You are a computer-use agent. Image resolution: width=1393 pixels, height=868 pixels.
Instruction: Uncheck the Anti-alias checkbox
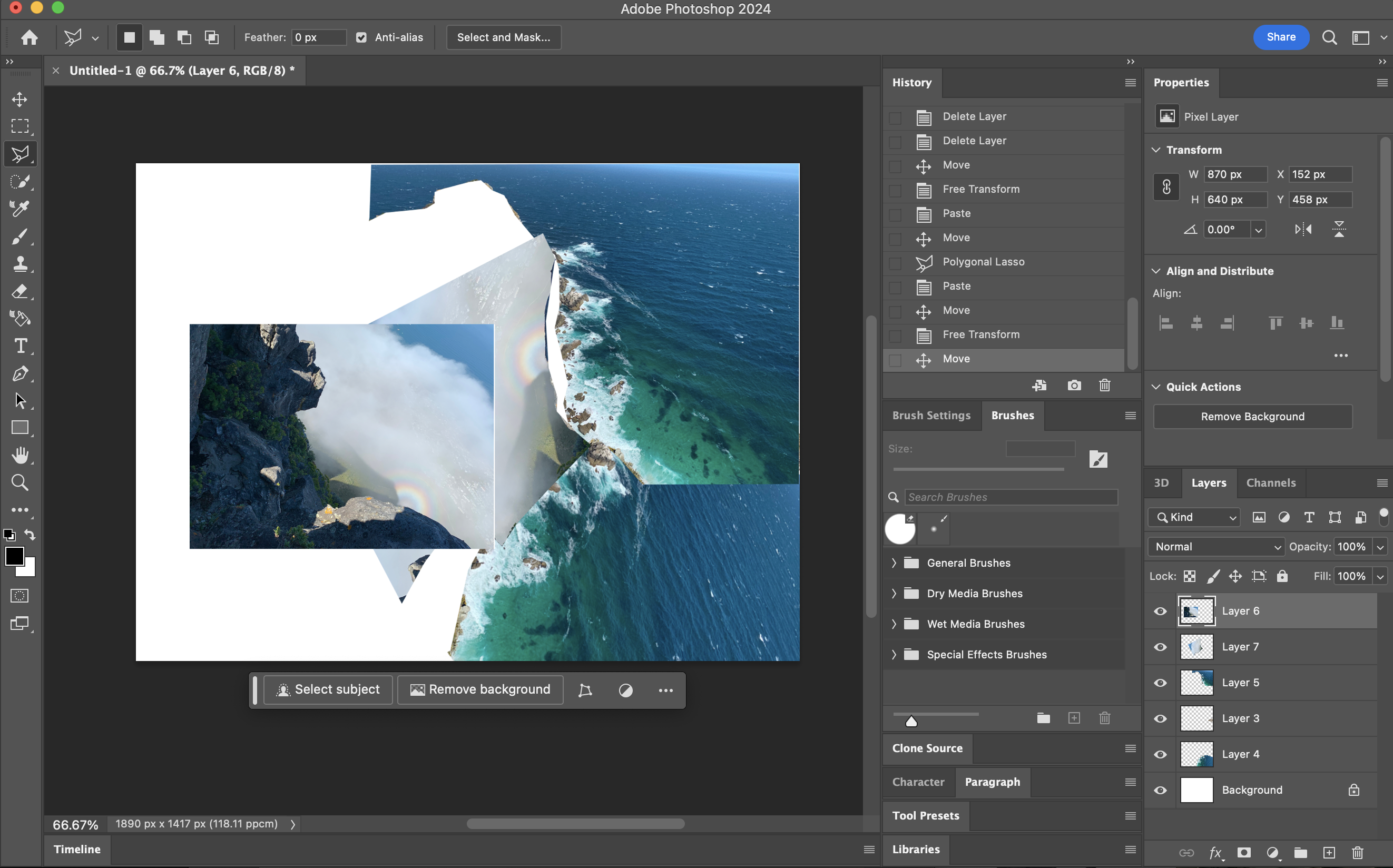pos(361,37)
